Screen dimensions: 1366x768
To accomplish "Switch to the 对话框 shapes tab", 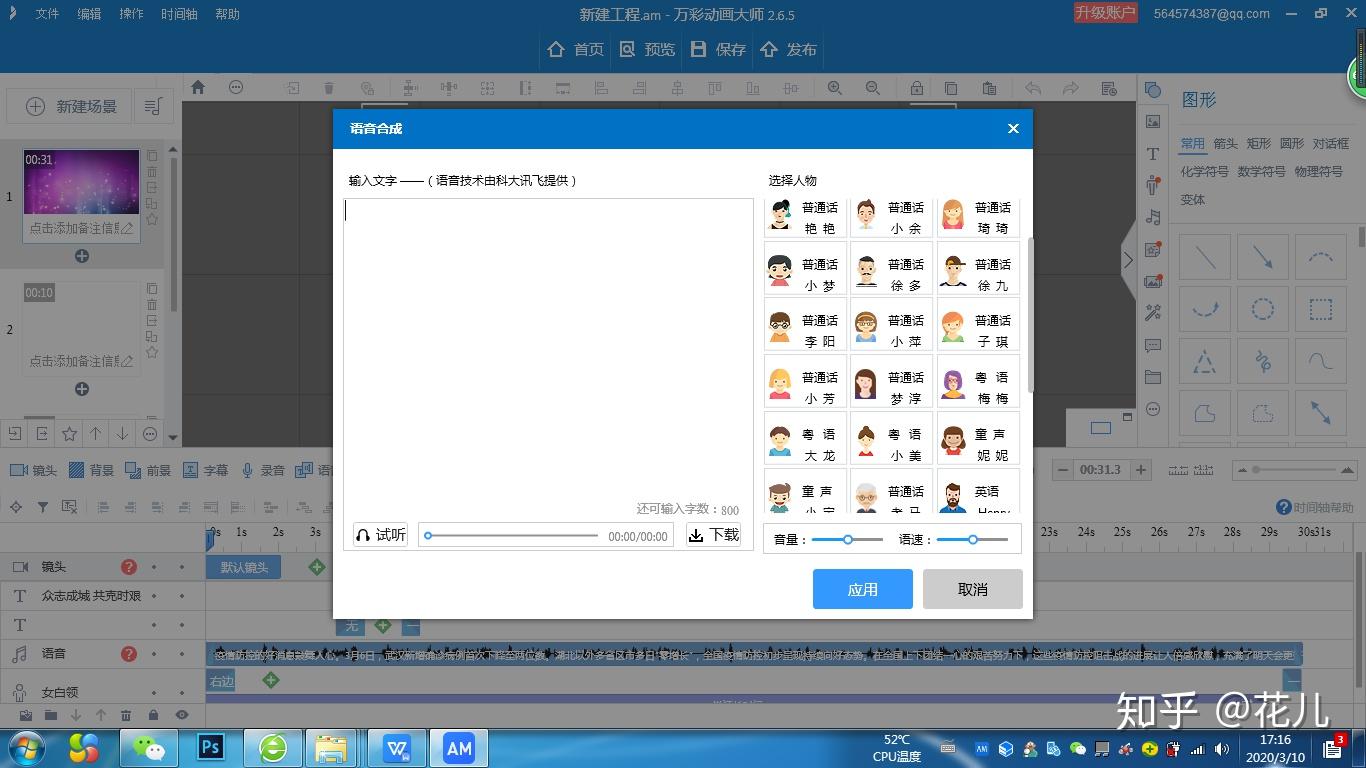I will tap(1330, 143).
